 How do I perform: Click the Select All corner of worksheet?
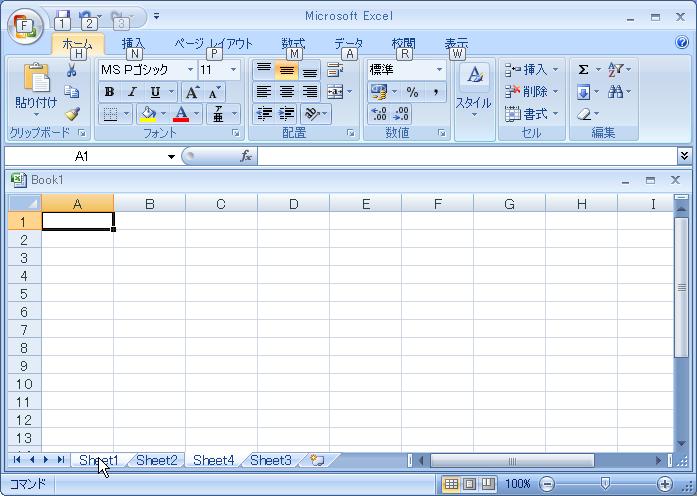coord(25,203)
